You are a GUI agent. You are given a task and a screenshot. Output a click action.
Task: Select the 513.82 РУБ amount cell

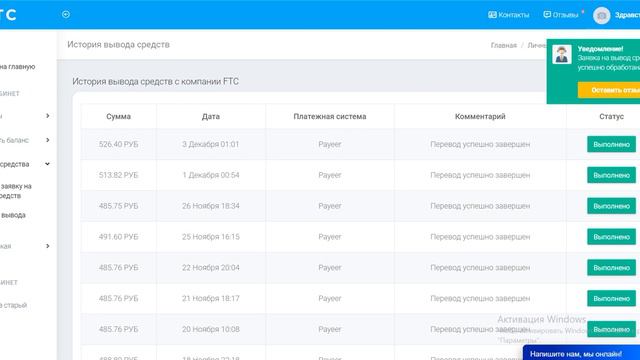[x=118, y=175]
